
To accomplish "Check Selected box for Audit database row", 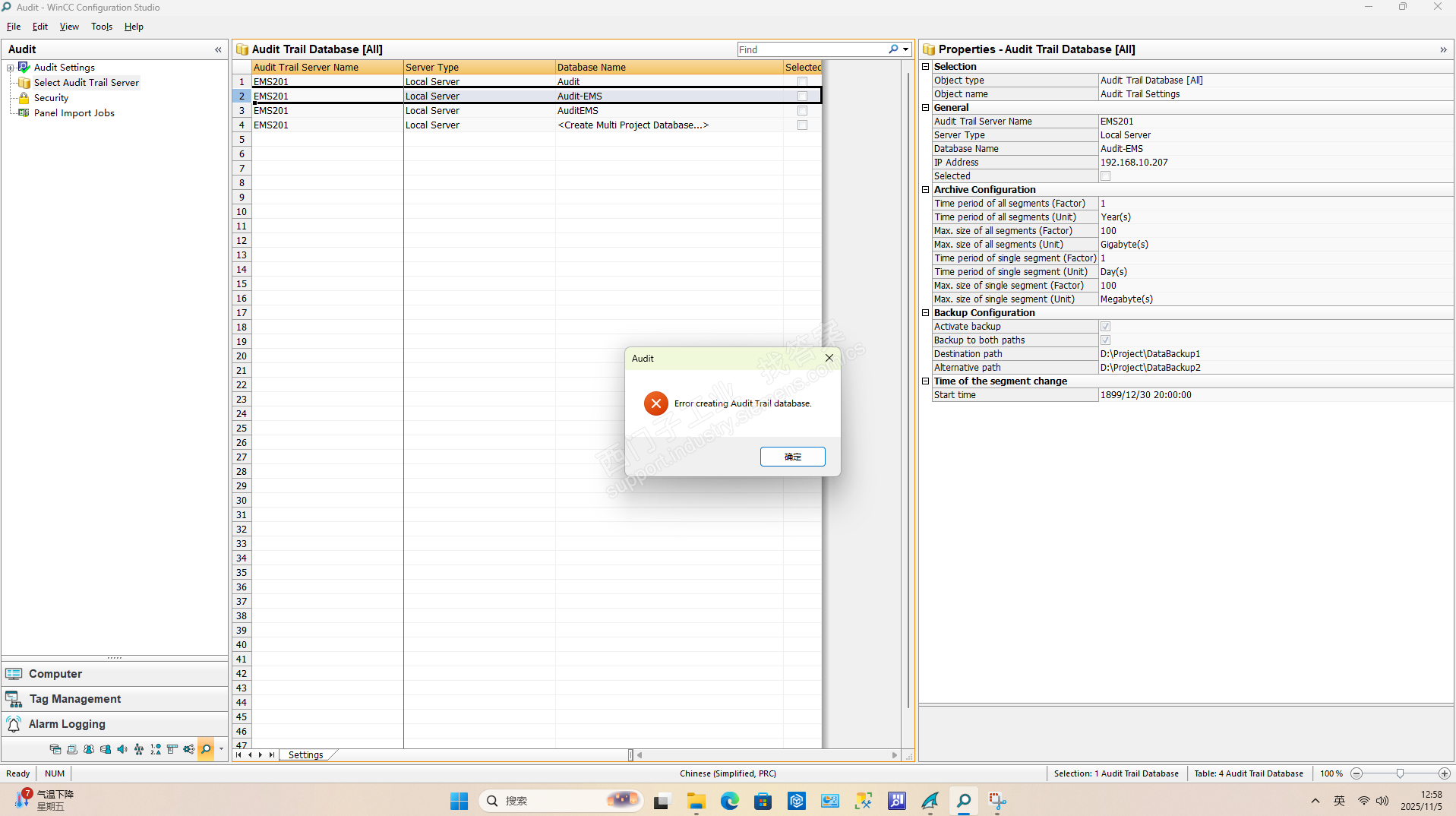I will tap(802, 82).
